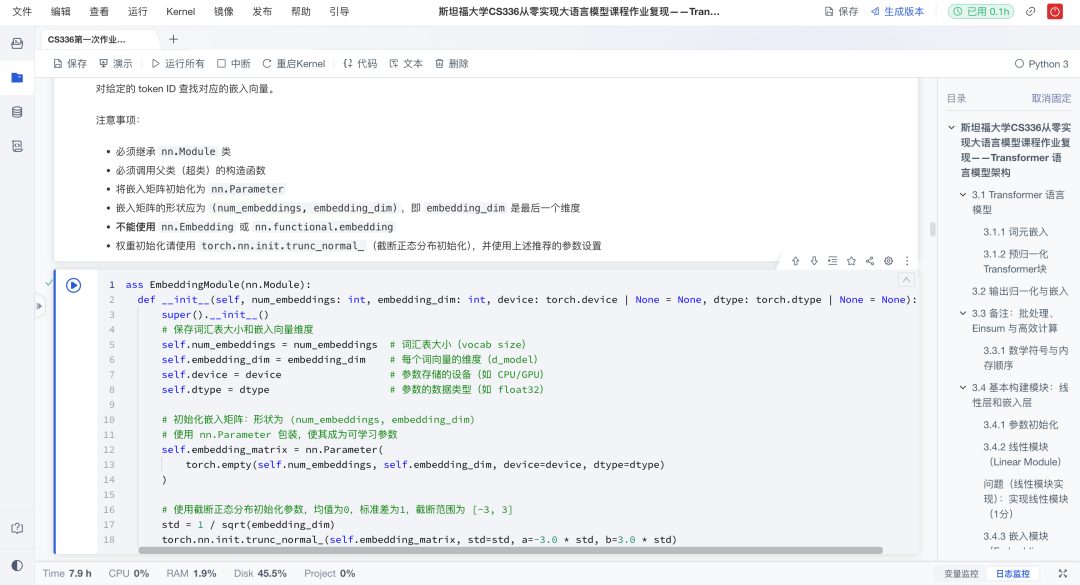Open the top left sidebar drive icon
Image resolution: width=1080 pixels, height=585 pixels.
(x=17, y=43)
